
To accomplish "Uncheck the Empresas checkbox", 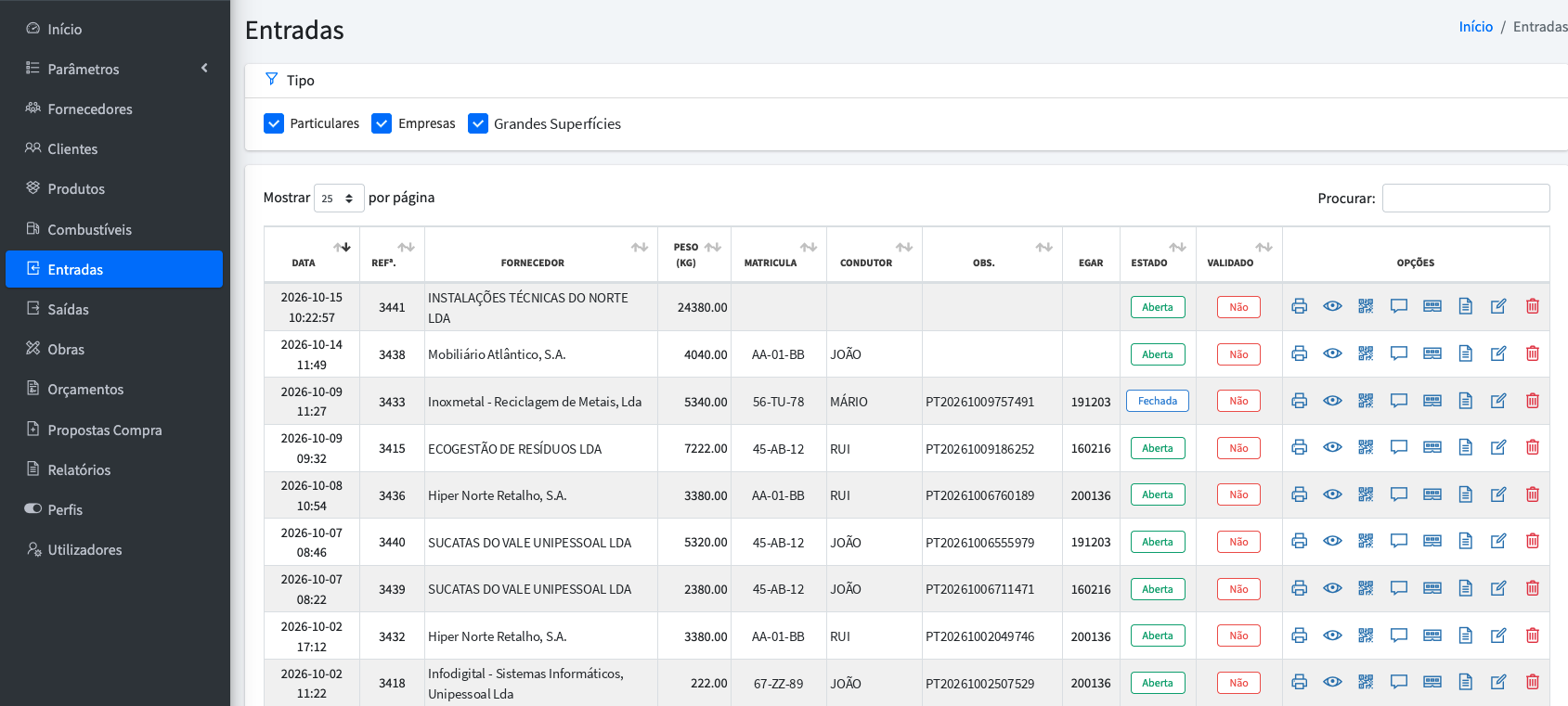I will tap(382, 123).
